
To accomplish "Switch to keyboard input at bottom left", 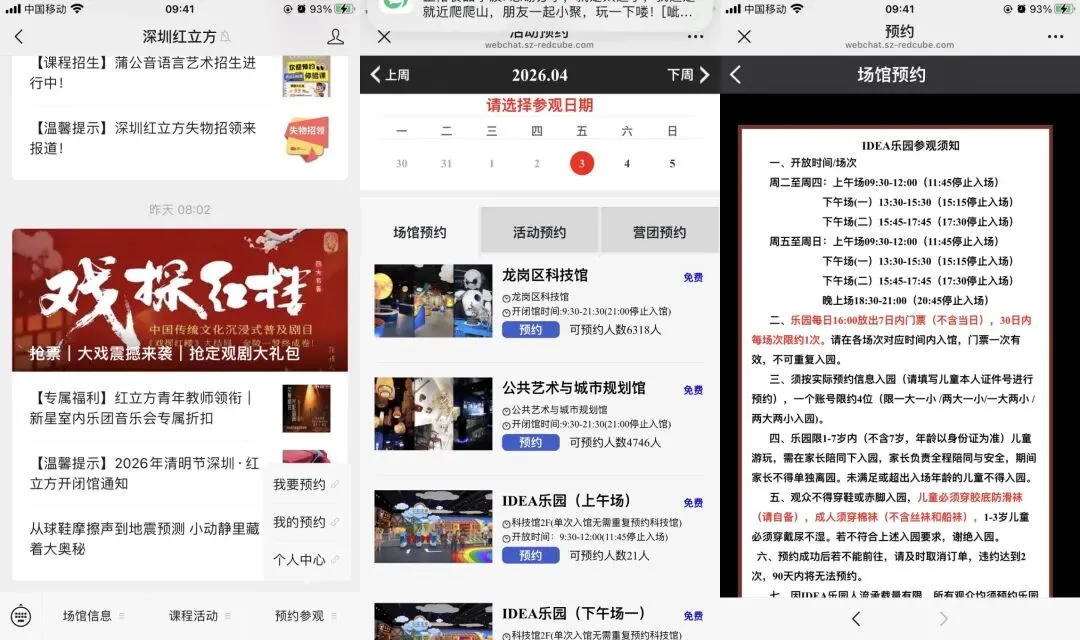I will (x=21, y=615).
